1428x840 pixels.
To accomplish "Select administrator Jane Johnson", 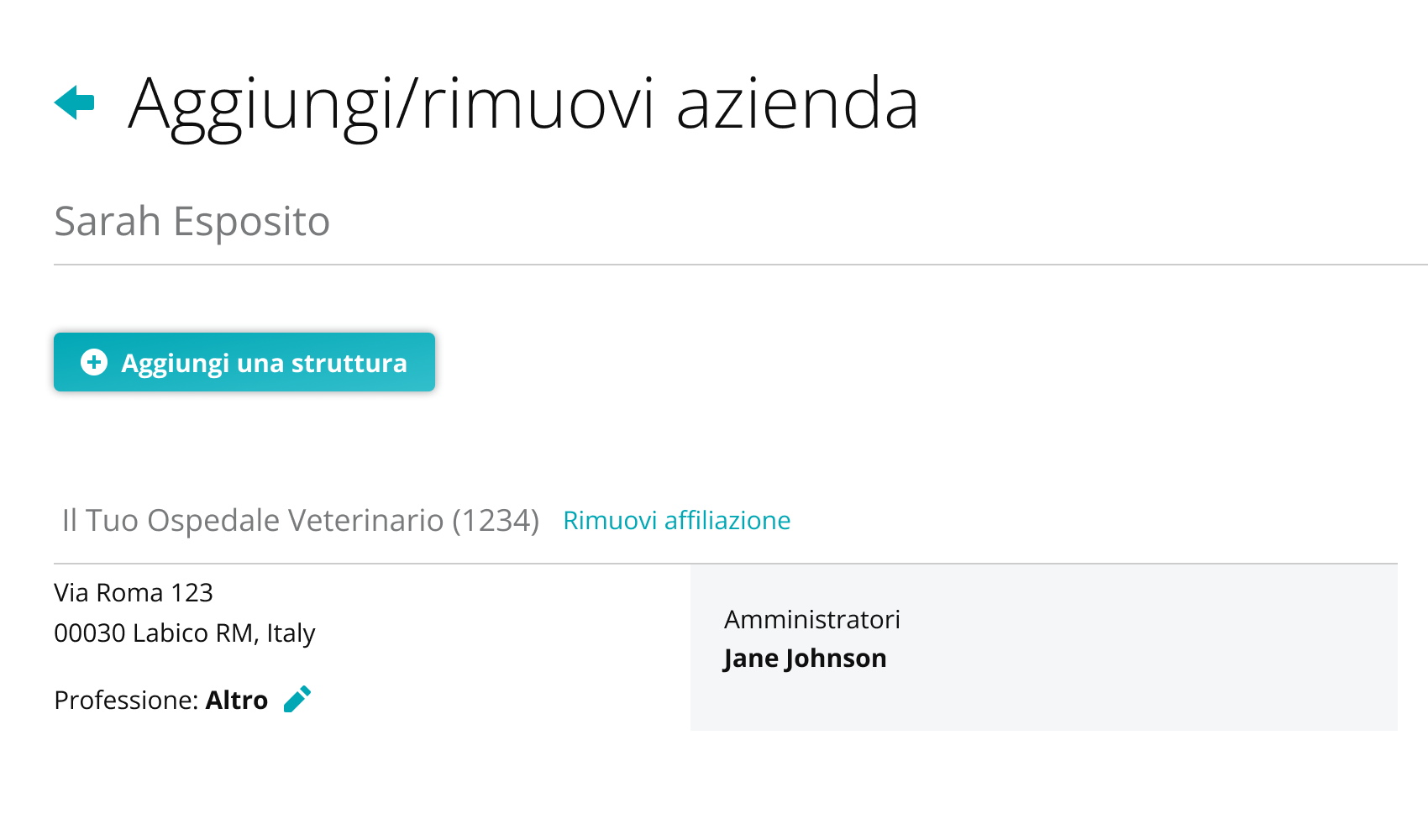I will (805, 658).
